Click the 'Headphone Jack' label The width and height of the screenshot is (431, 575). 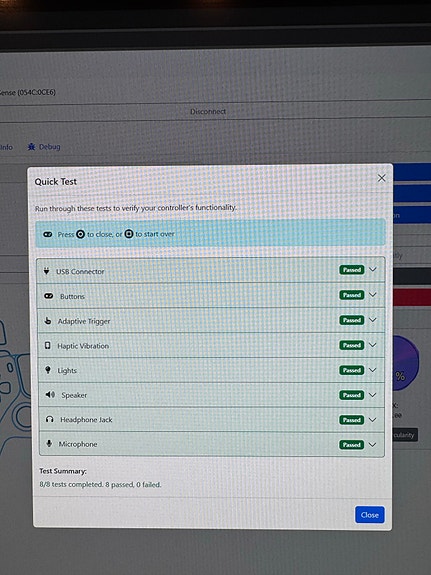(86, 420)
